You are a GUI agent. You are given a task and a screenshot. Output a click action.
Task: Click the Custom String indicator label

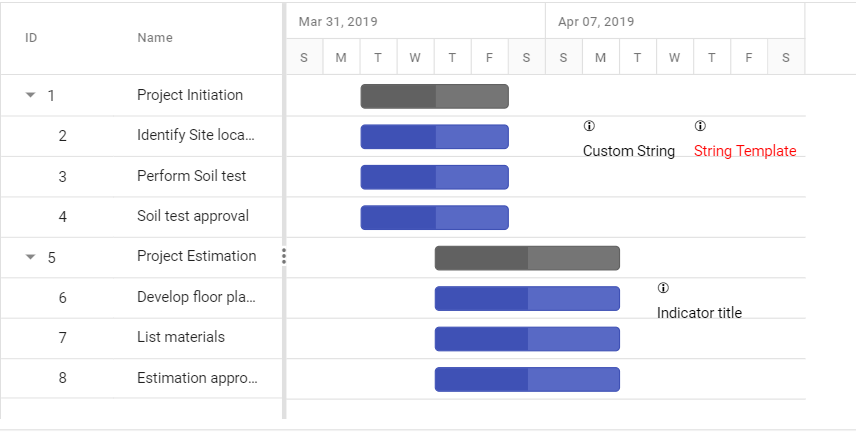629,151
